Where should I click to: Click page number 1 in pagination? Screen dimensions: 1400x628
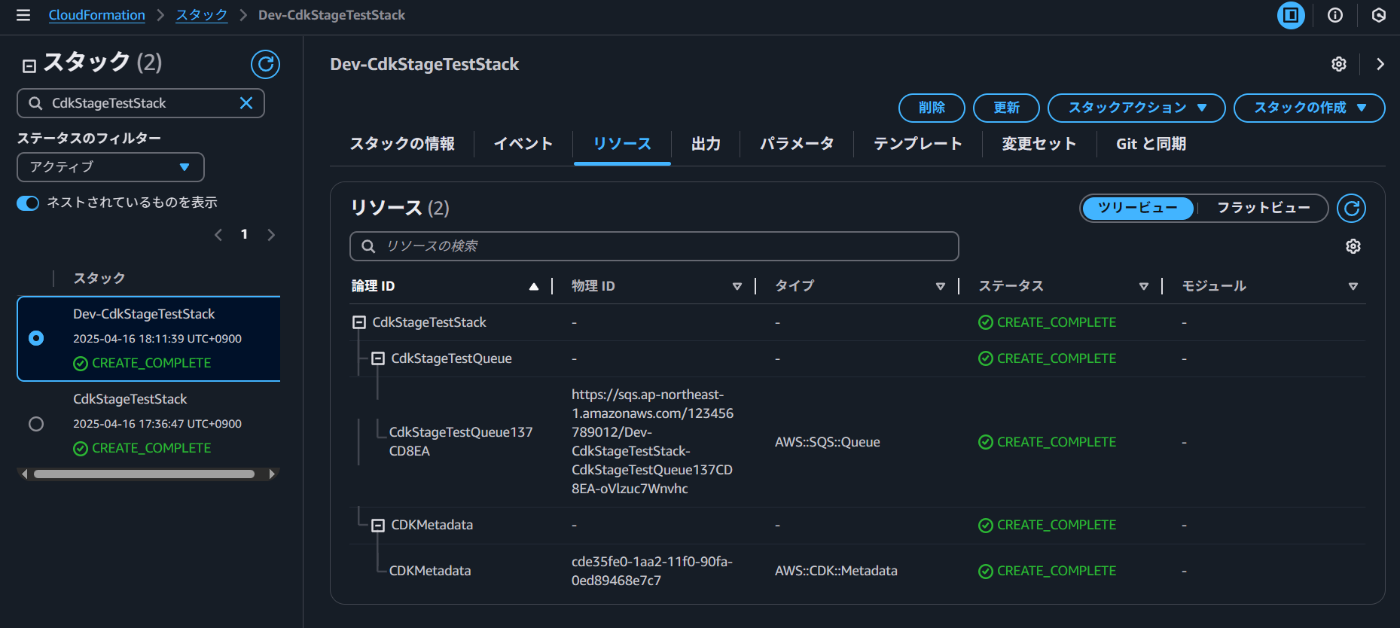[244, 235]
